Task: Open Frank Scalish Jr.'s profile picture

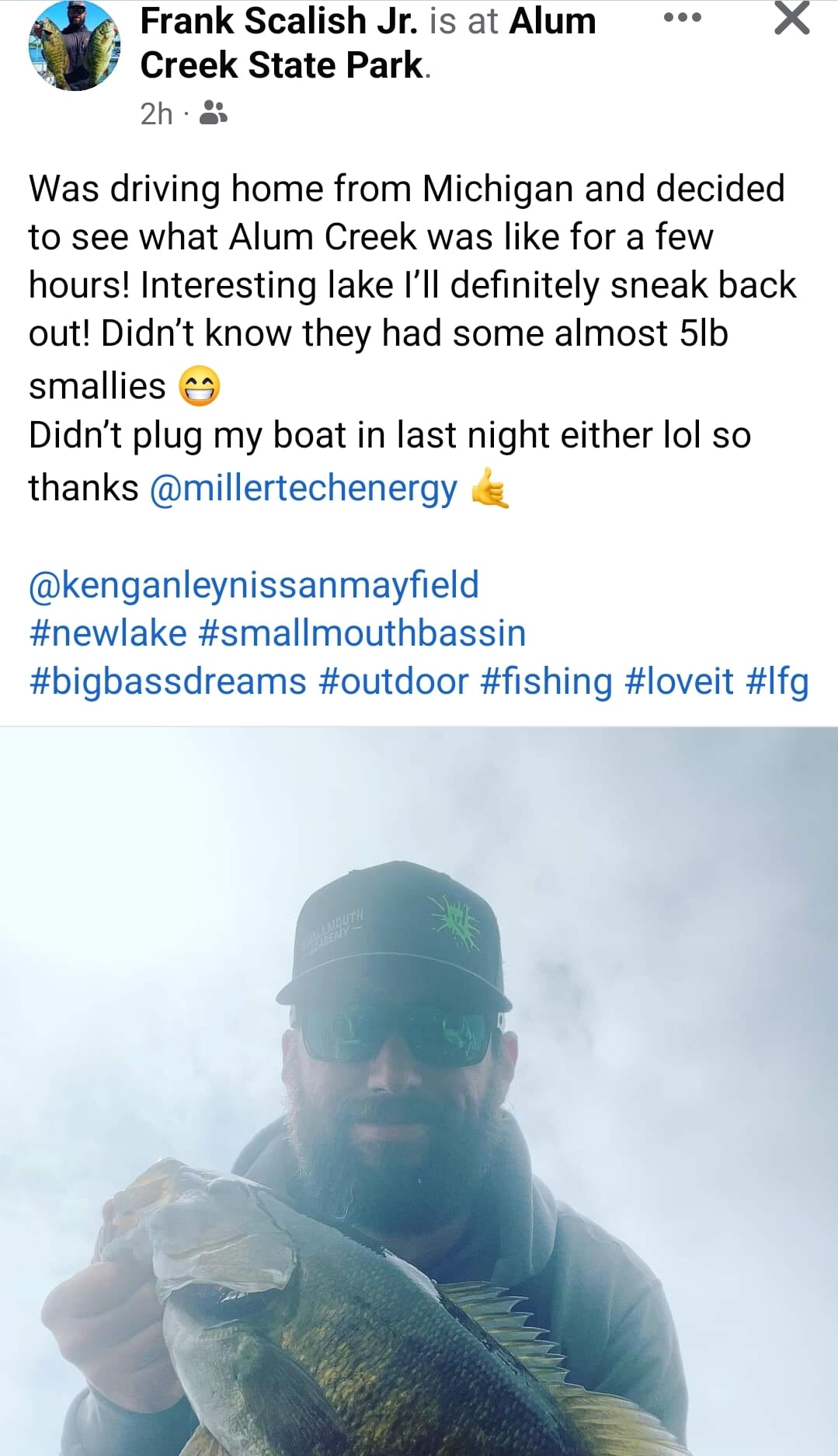Action: click(75, 47)
